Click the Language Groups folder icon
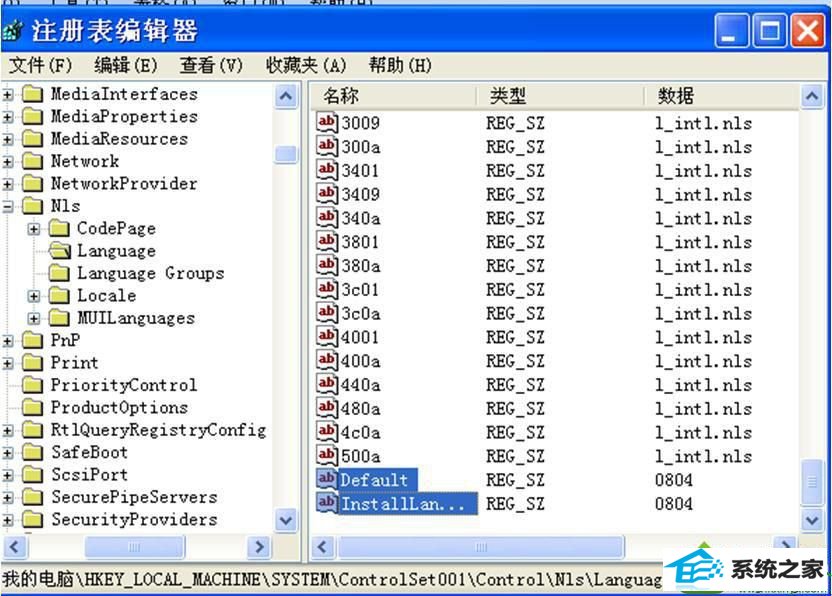Screen dimensions: 832x596 59,273
